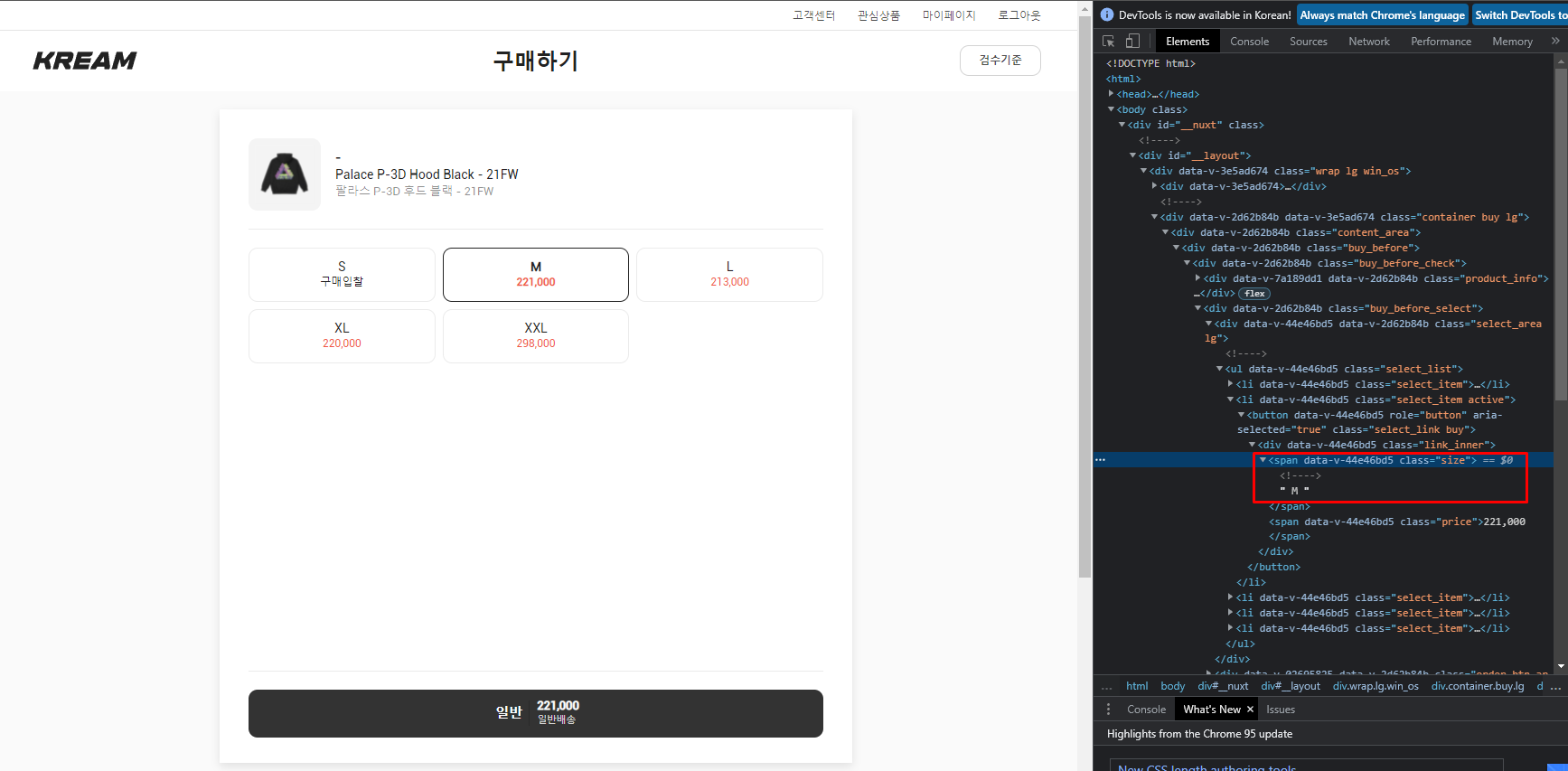The height and width of the screenshot is (771, 1568).
Task: Open the Sources tab
Action: click(1309, 42)
